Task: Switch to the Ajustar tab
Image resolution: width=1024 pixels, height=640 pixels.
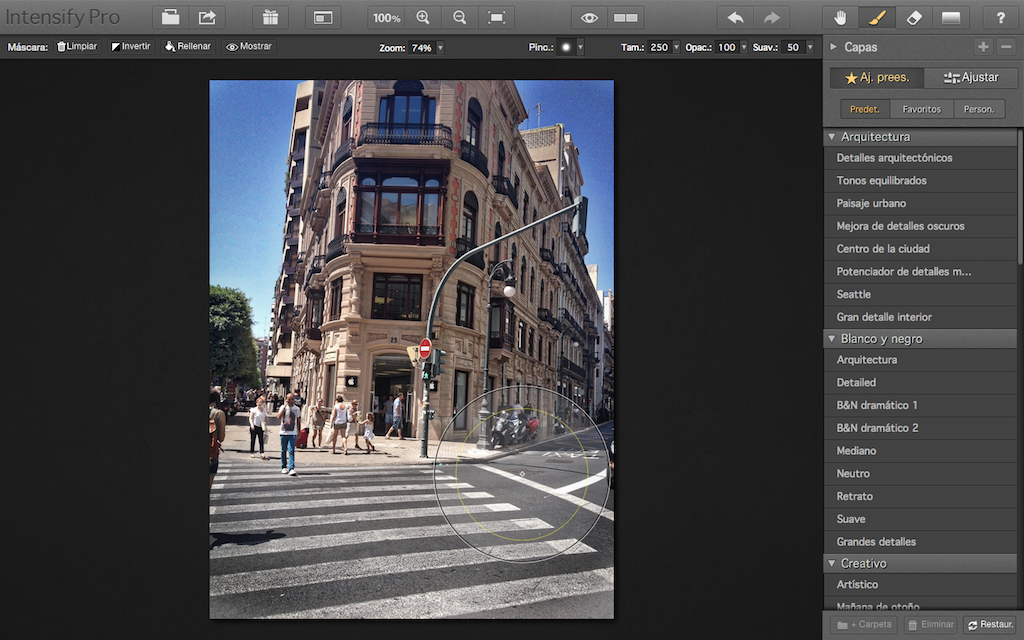Action: tap(971, 78)
